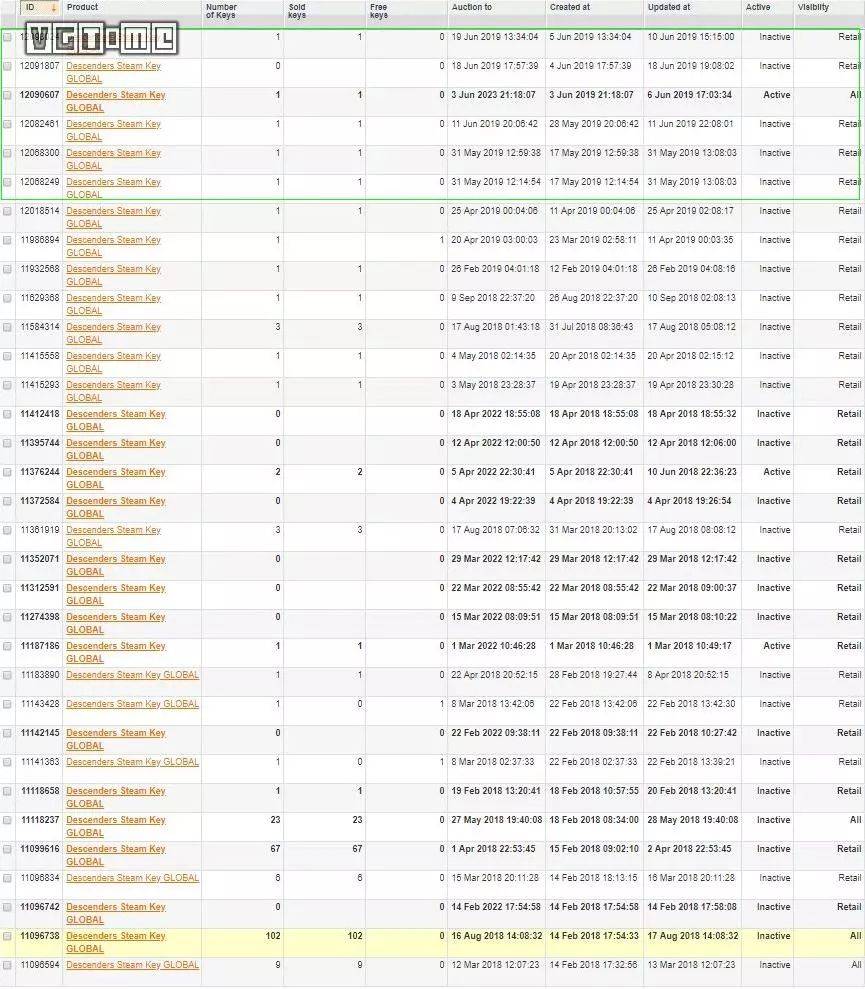Click the Sold keys column header
The image size is (865, 989).
[x=297, y=11]
